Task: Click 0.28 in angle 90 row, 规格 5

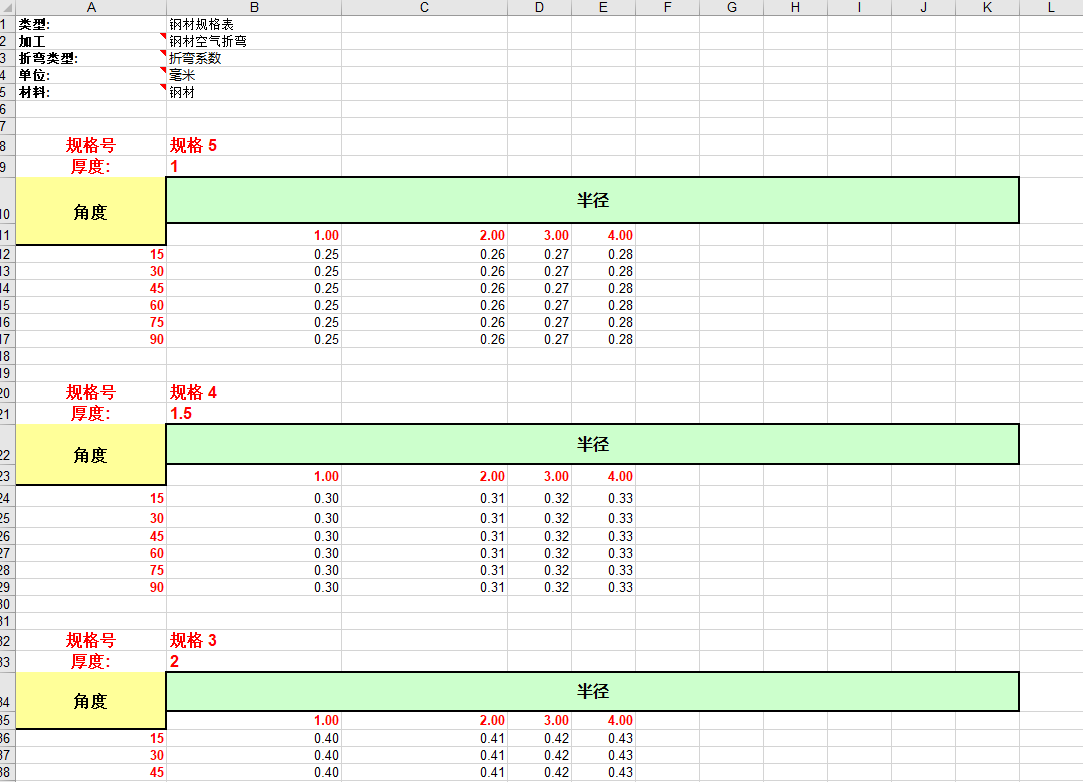Action: click(x=604, y=339)
